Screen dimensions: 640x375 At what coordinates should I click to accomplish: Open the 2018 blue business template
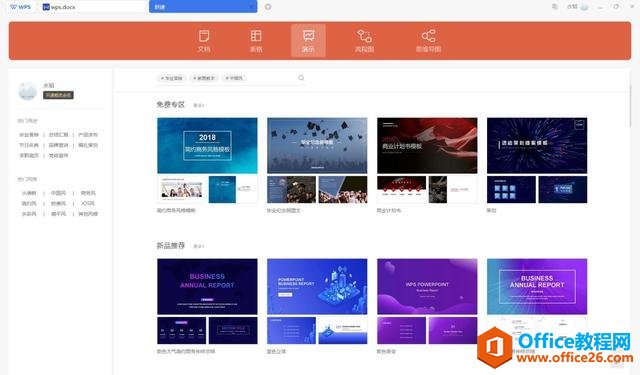point(207,146)
